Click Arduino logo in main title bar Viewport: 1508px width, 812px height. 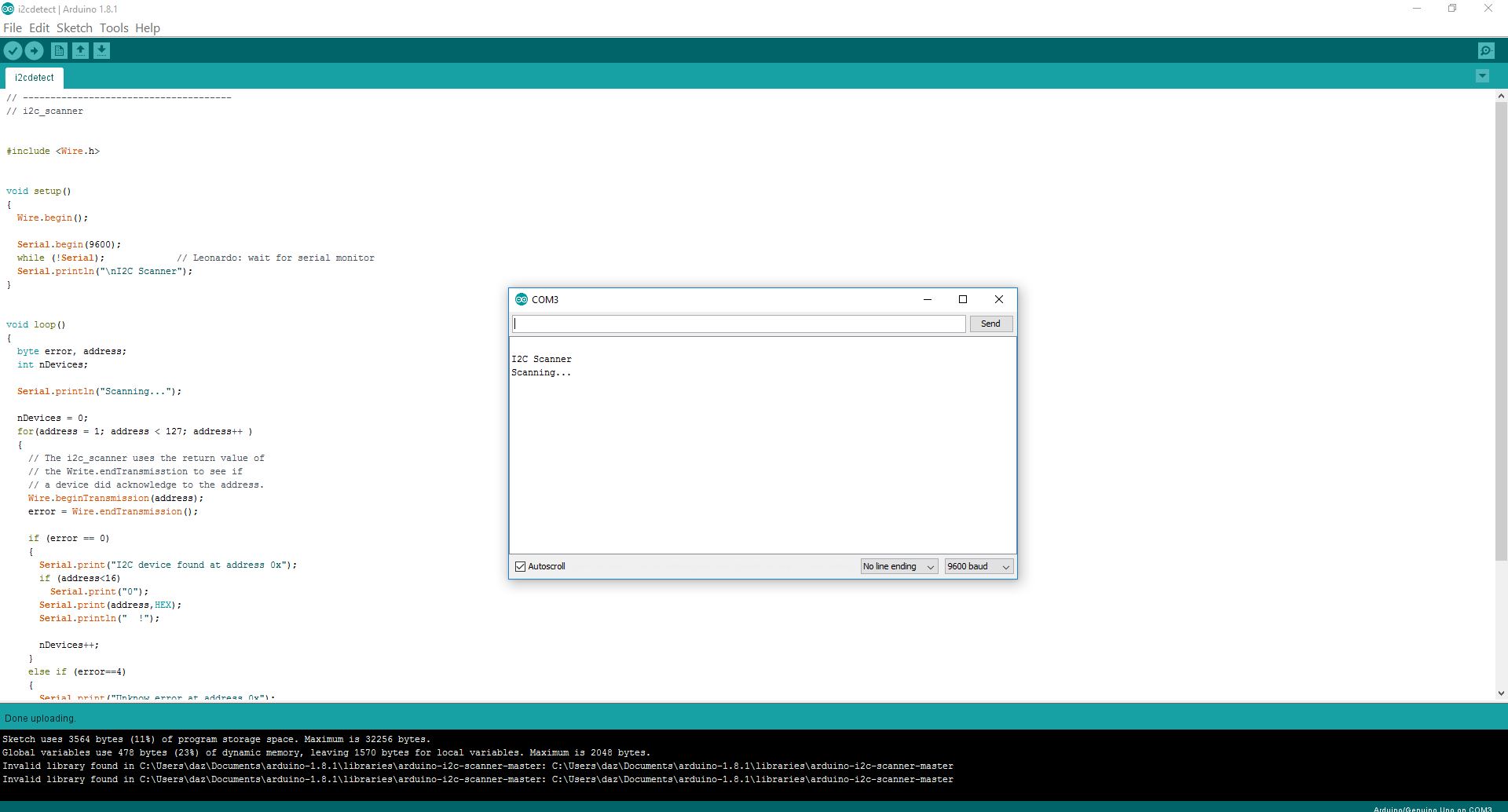(x=7, y=9)
